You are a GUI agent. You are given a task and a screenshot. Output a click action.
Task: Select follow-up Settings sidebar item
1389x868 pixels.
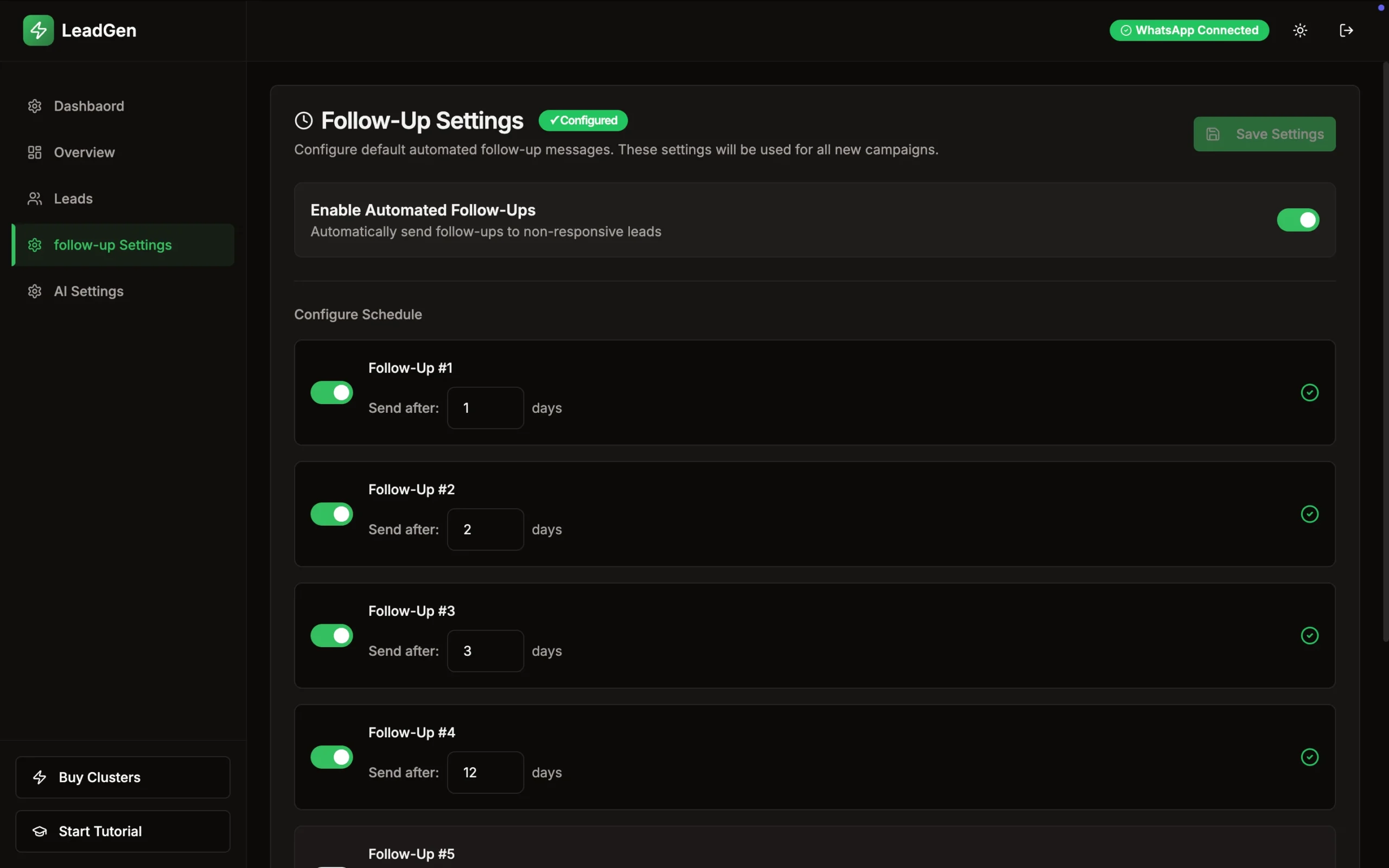[x=112, y=245]
